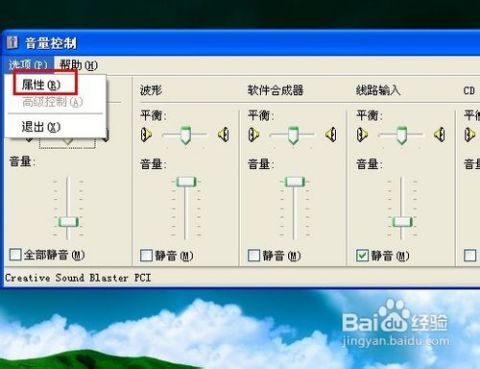
Task: Click Creative Sound Blaster PCI status text
Action: [x=78, y=278]
